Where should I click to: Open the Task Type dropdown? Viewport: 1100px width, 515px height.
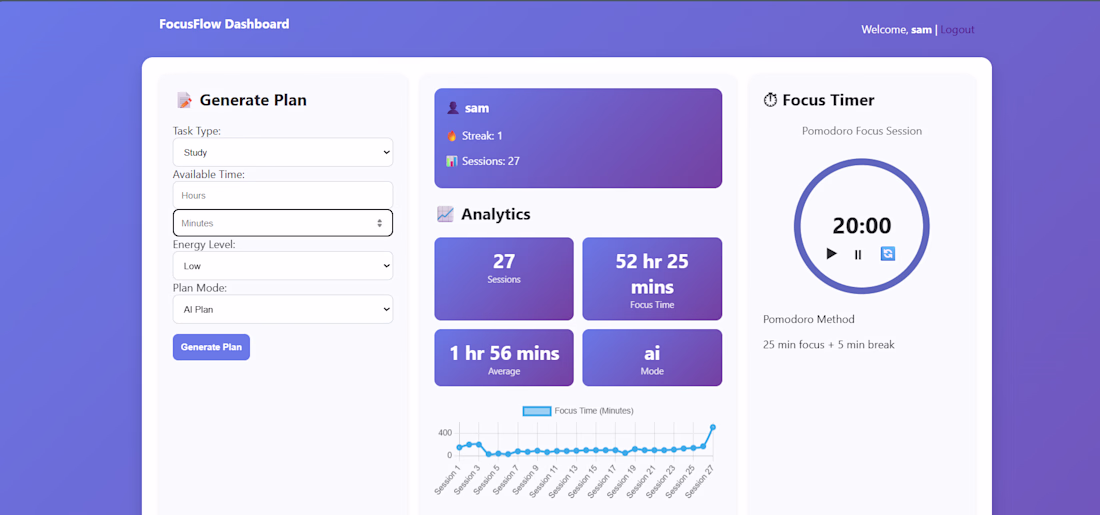[283, 152]
